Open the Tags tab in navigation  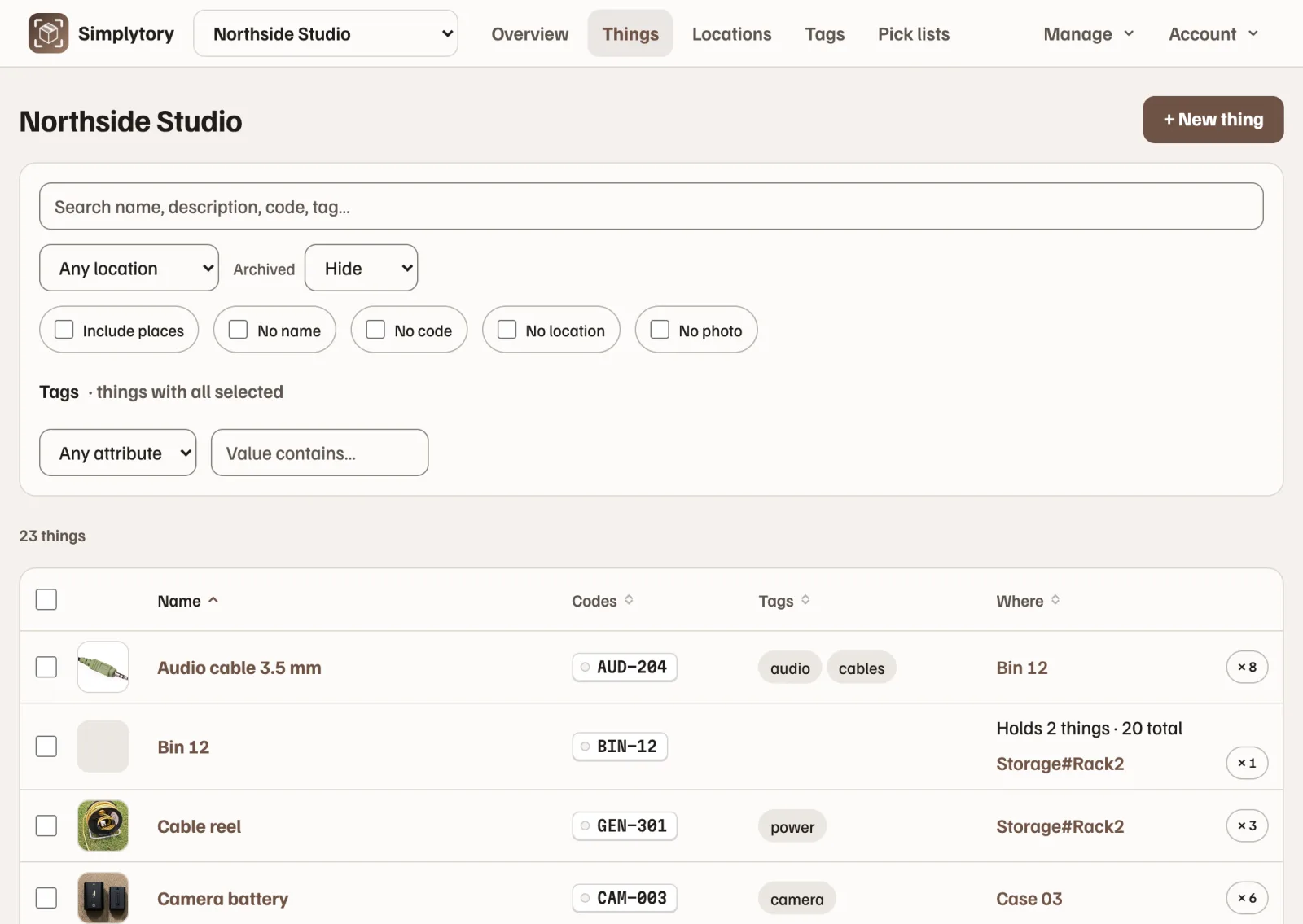825,33
